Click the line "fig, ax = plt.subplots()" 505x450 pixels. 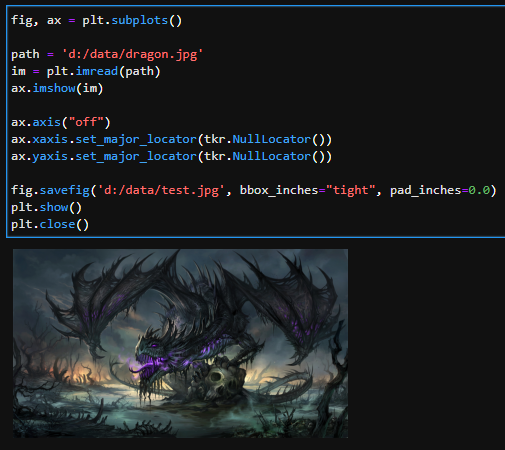click(96, 21)
